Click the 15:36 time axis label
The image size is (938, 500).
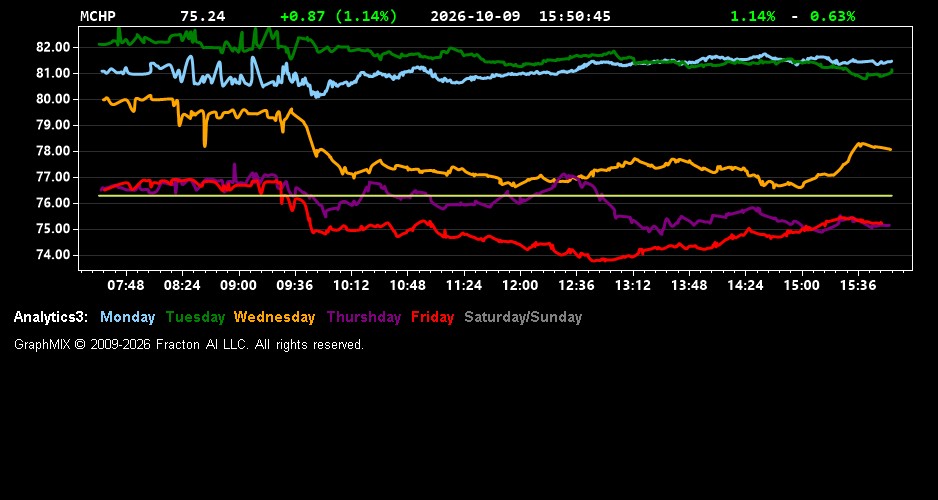tap(858, 286)
